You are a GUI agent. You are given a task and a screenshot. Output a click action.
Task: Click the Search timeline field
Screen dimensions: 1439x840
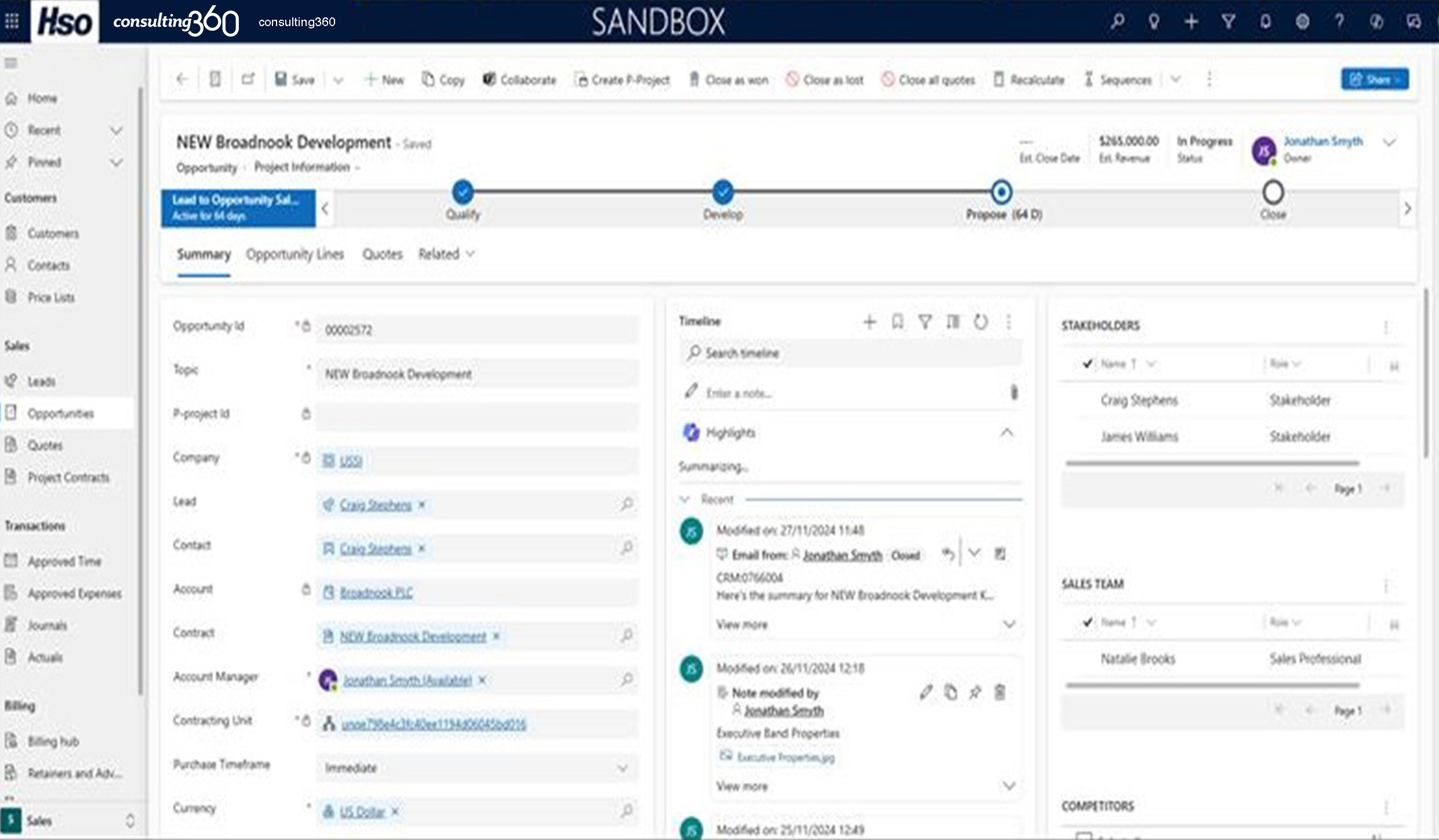pos(851,352)
